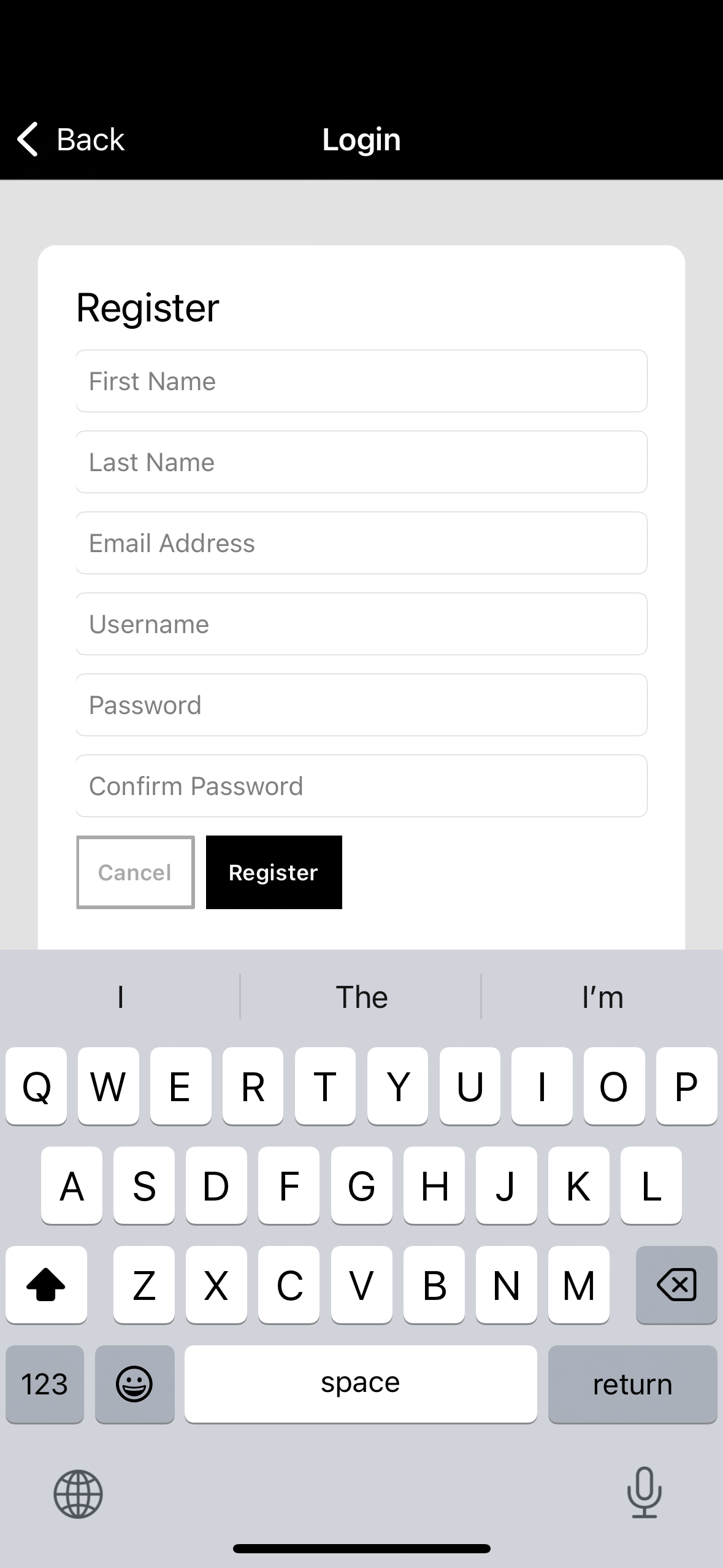The image size is (723, 1568).
Task: Tap the emoji keyboard icon
Action: 134,1384
